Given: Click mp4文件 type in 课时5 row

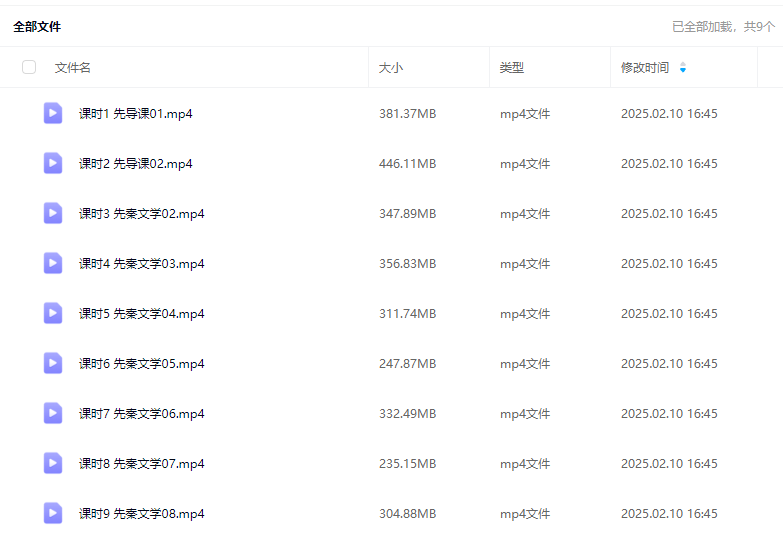Looking at the screenshot, I should click(525, 314).
